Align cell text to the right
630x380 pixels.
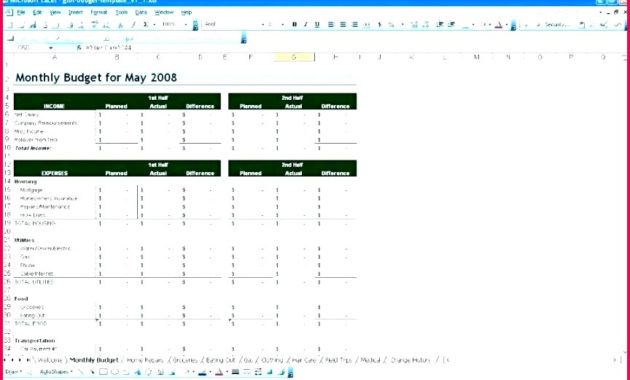(355, 25)
